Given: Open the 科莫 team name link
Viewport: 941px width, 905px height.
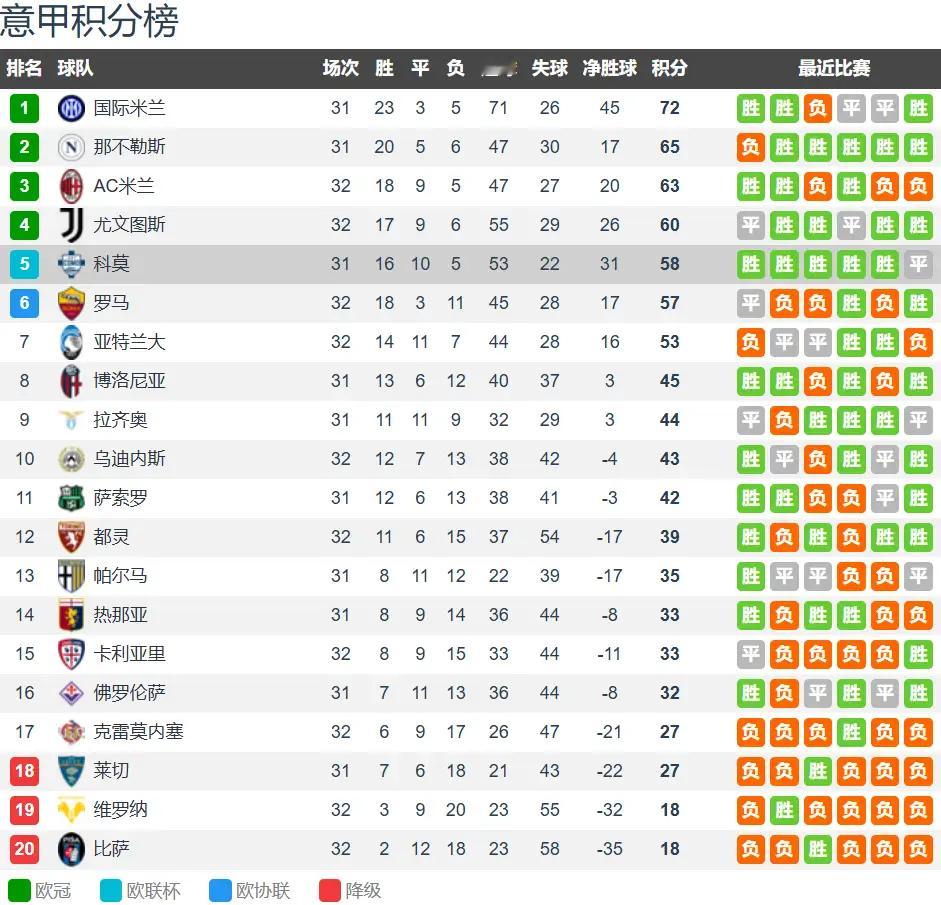Looking at the screenshot, I should point(111,264).
